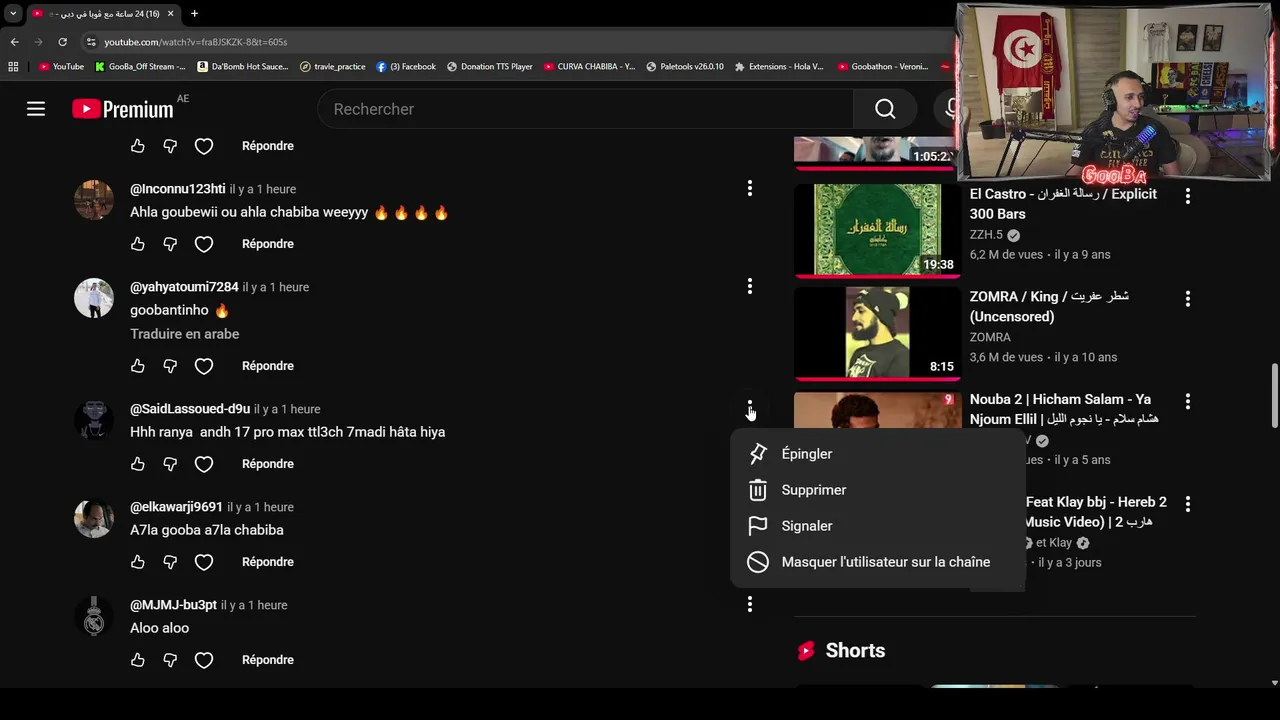The height and width of the screenshot is (720, 1280).
Task: Heart the A7la gooba a7la chabiba comment
Action: tap(204, 562)
